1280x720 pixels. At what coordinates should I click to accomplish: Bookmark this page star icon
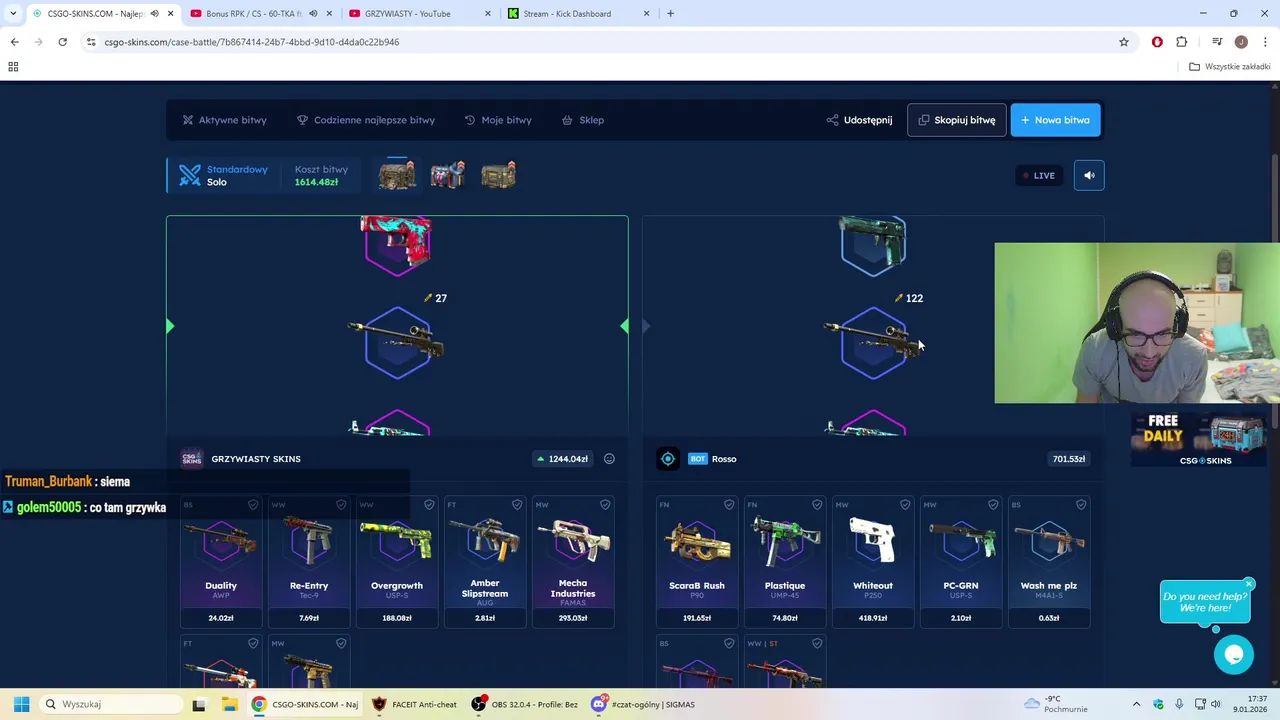coord(1124,42)
